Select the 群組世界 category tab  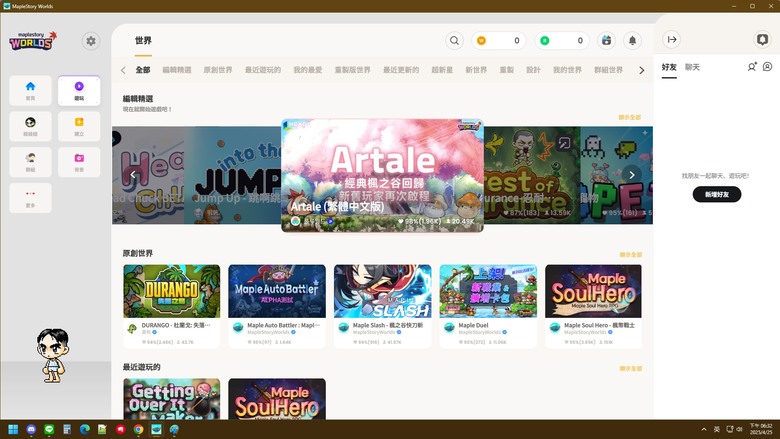(x=608, y=70)
